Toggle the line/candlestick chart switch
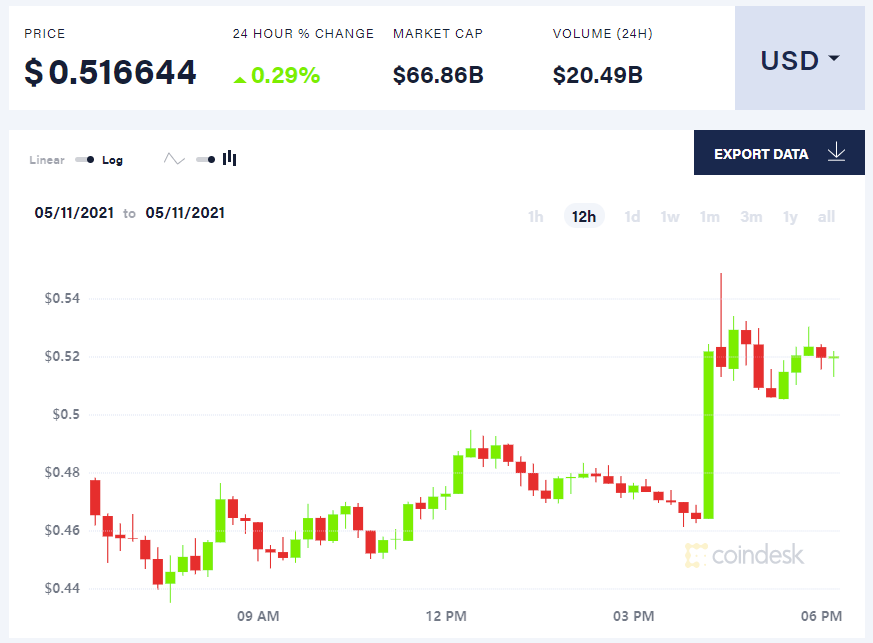 (x=206, y=159)
